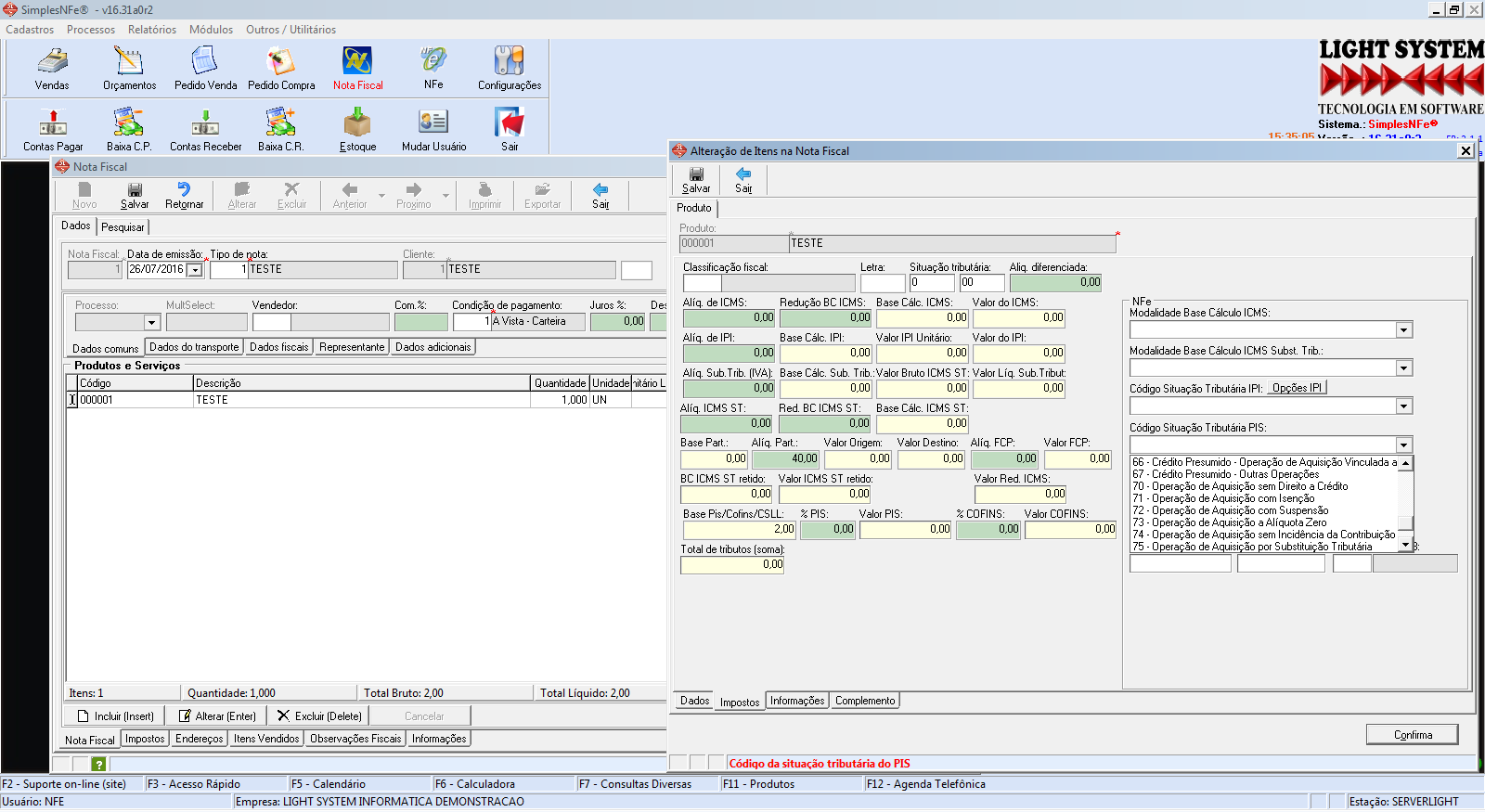Click Anterior arrow in the Nota Fiscal toolbar

coord(350,196)
